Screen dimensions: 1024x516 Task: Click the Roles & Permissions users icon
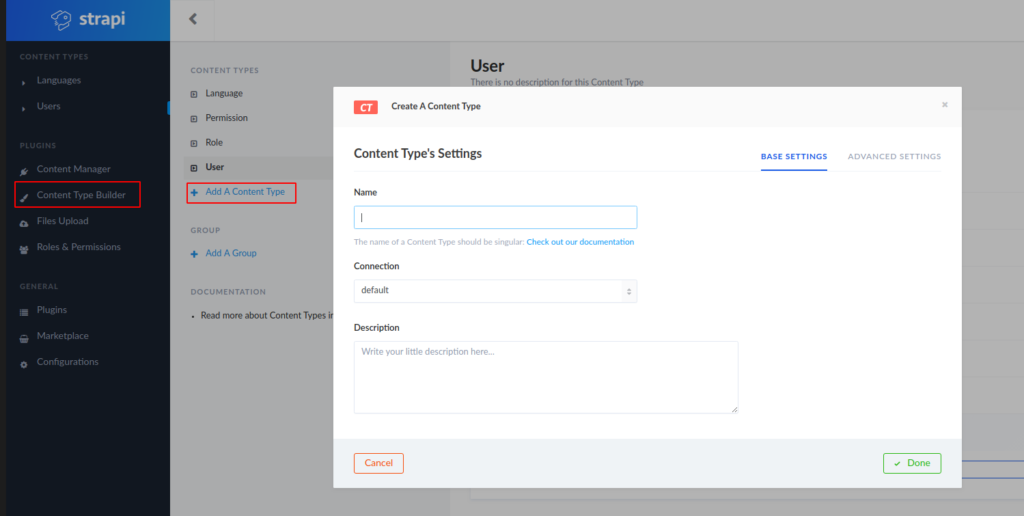pyautogui.click(x=24, y=250)
